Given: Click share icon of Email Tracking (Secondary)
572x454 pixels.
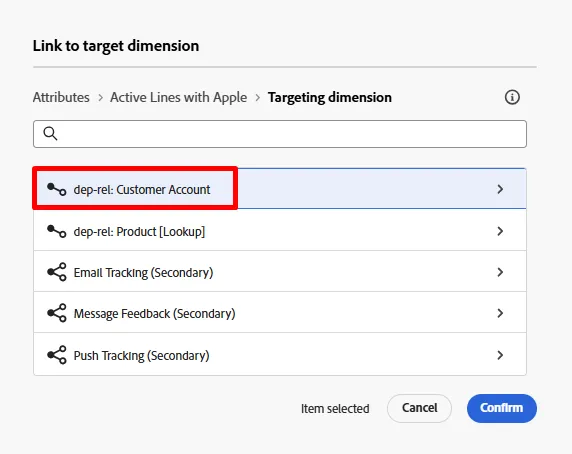Looking at the screenshot, I should (57, 272).
